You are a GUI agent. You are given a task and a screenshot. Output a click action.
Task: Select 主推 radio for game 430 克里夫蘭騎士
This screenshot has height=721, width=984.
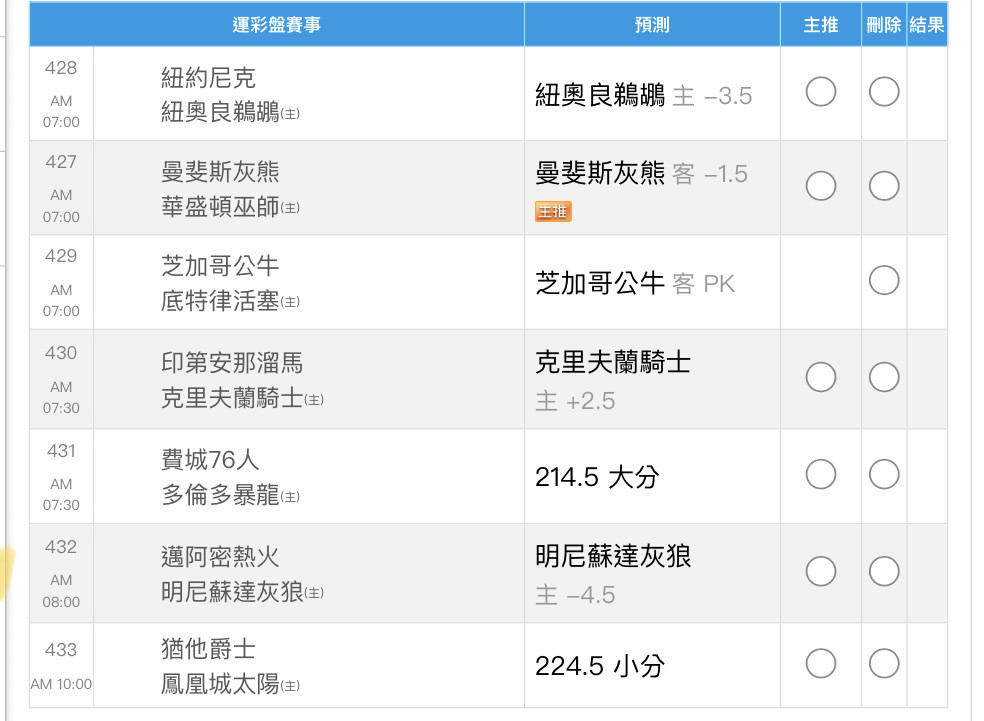tap(820, 378)
